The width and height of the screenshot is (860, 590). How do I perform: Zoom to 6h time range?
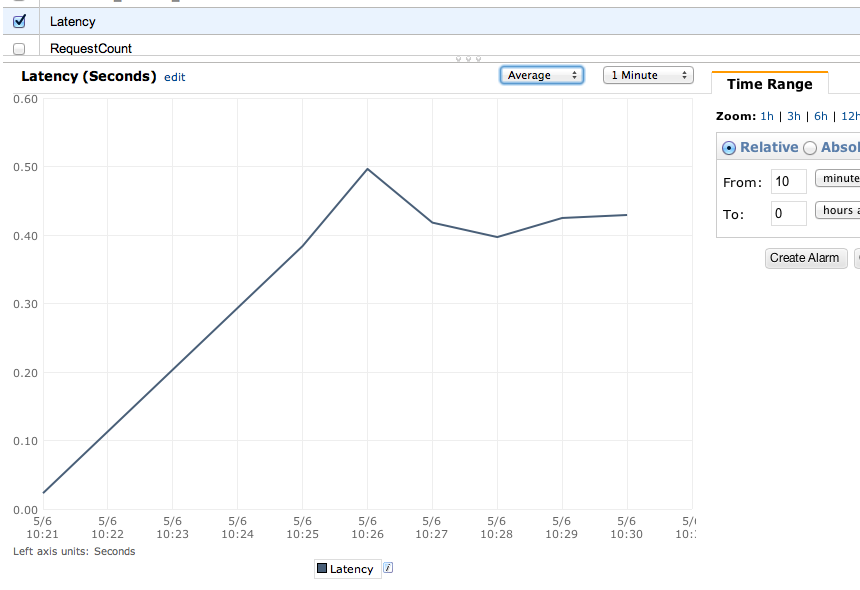click(x=821, y=116)
